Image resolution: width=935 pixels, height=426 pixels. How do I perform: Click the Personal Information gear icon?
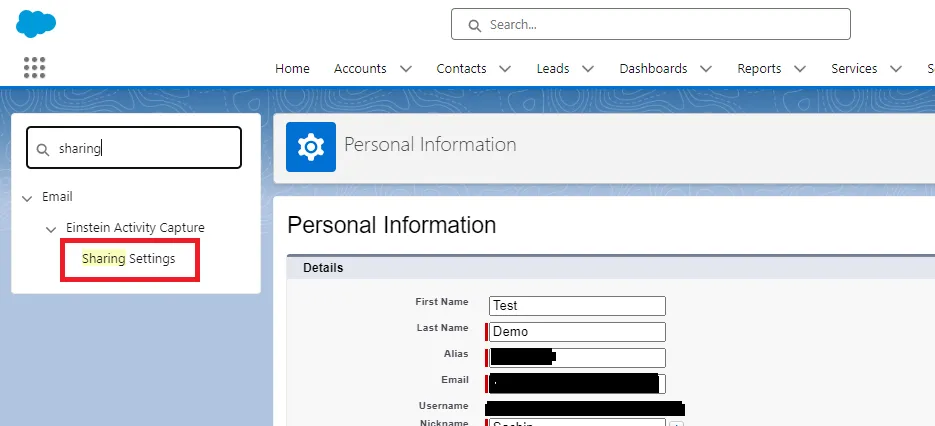pos(311,147)
